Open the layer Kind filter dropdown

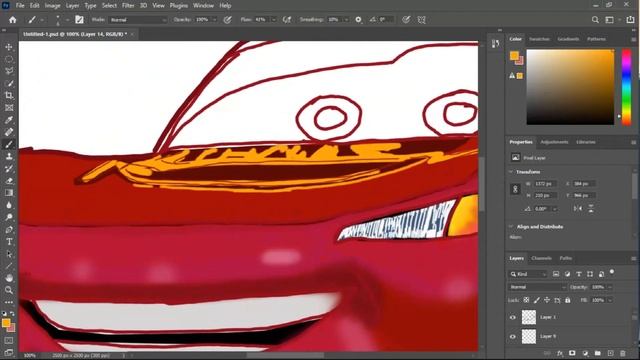coord(528,274)
